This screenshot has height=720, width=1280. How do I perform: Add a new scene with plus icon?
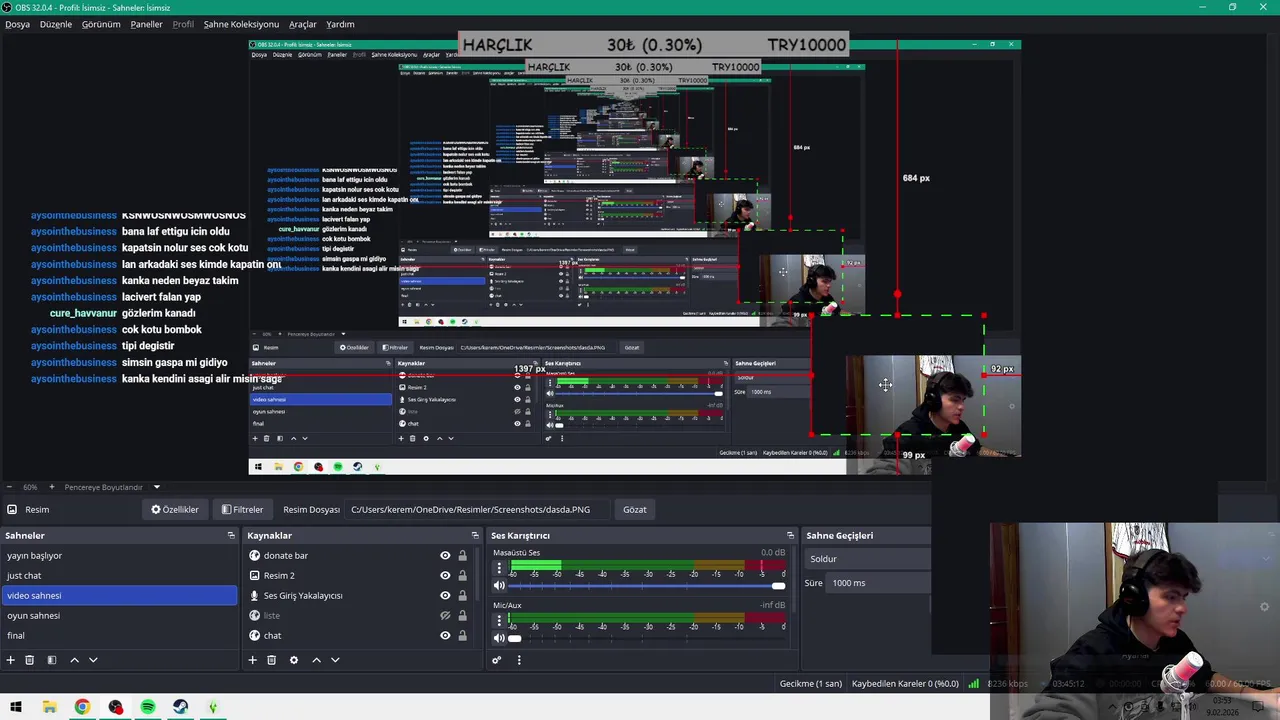tap(11, 660)
